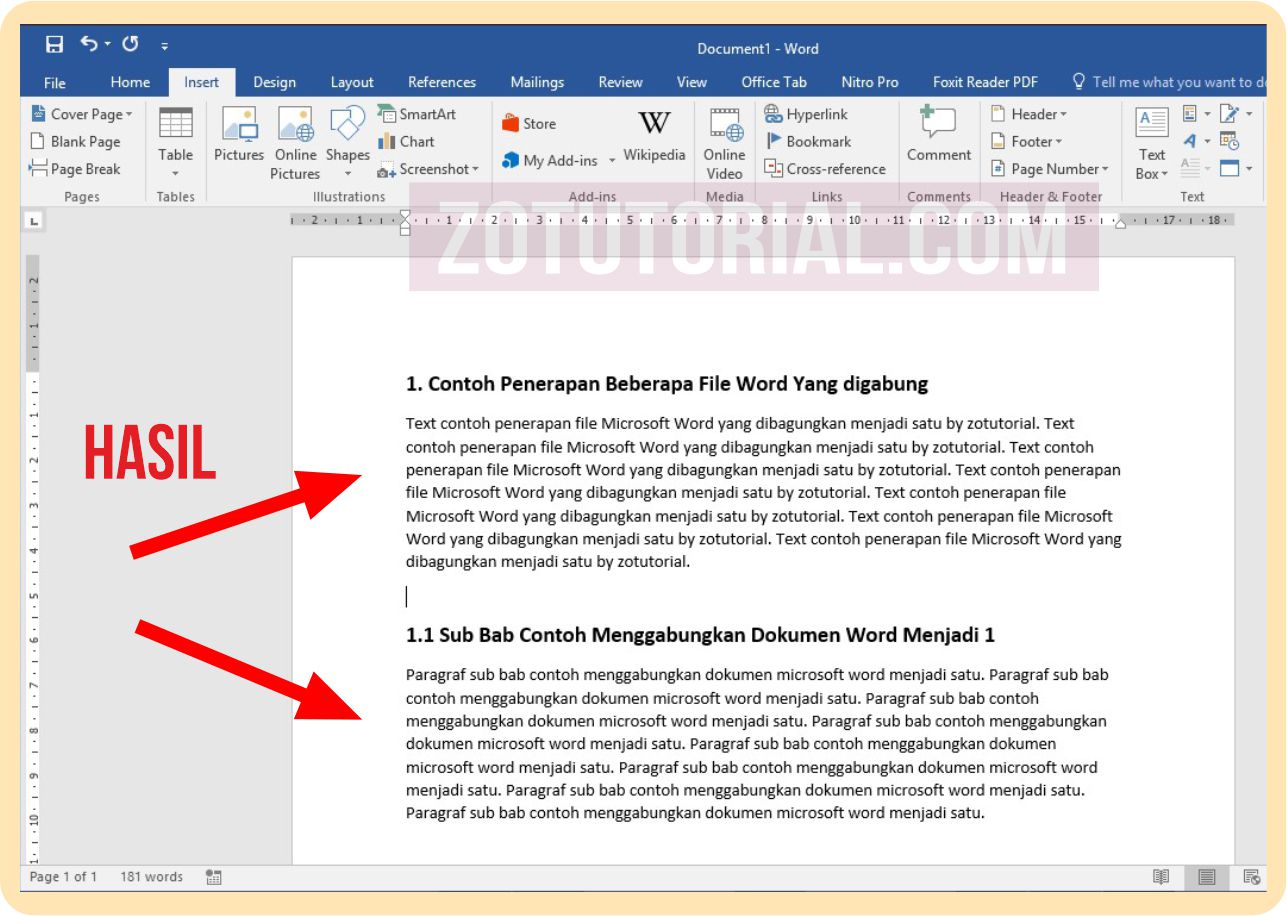1287x916 pixels.
Task: Insert a Page Break
Action: click(75, 169)
